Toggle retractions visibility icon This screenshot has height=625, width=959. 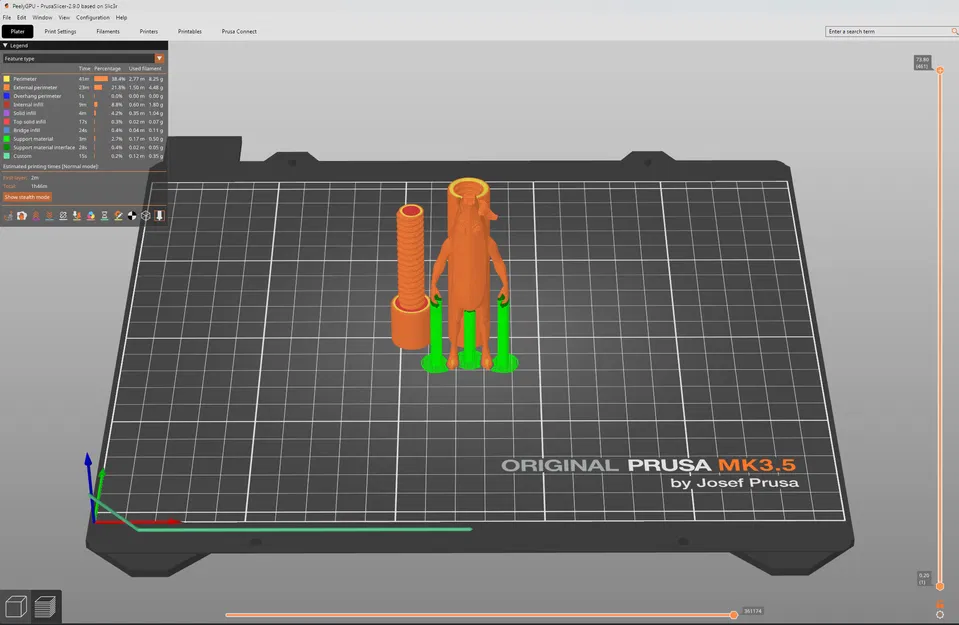coord(36,216)
